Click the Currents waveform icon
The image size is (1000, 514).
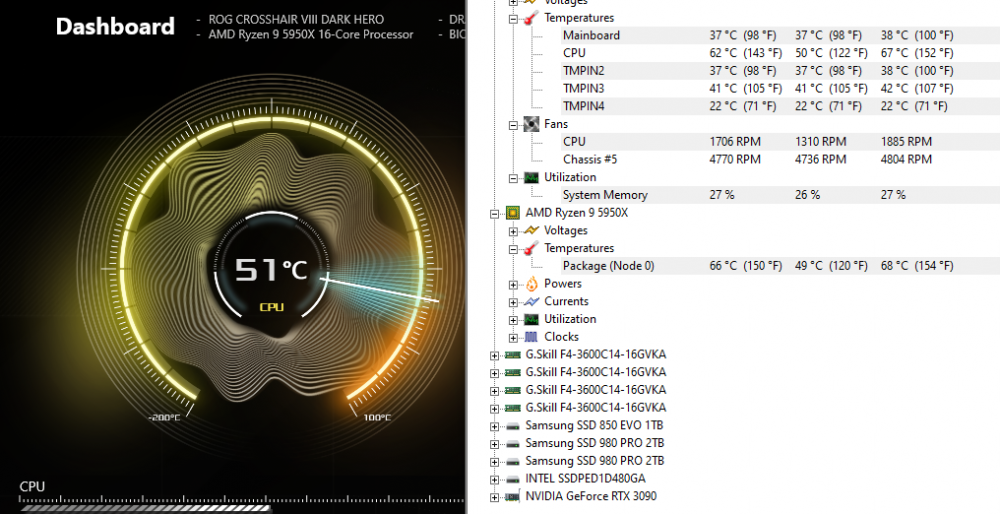click(x=531, y=302)
